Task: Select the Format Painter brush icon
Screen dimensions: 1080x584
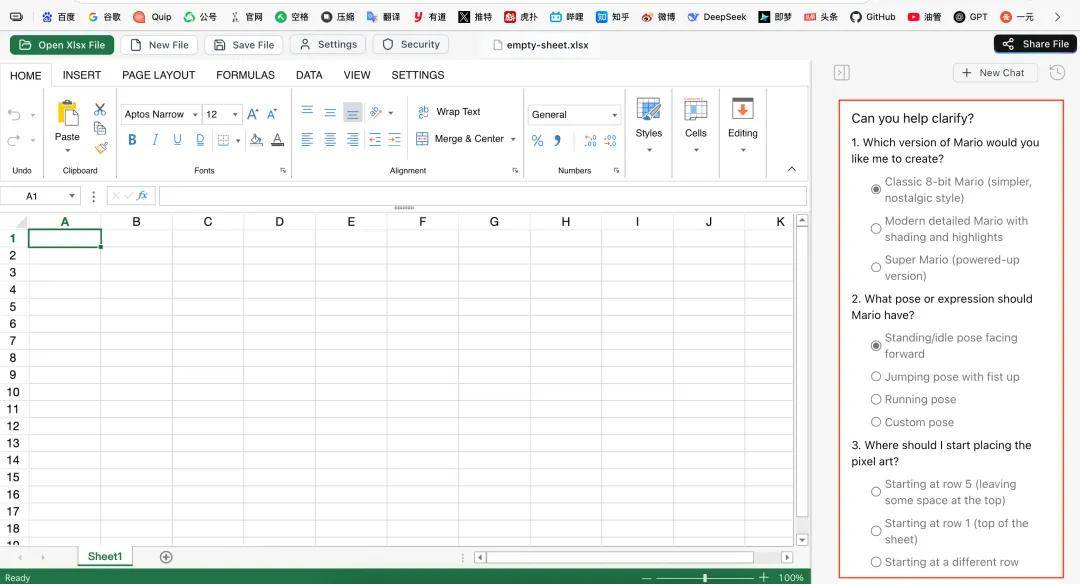Action: click(101, 147)
